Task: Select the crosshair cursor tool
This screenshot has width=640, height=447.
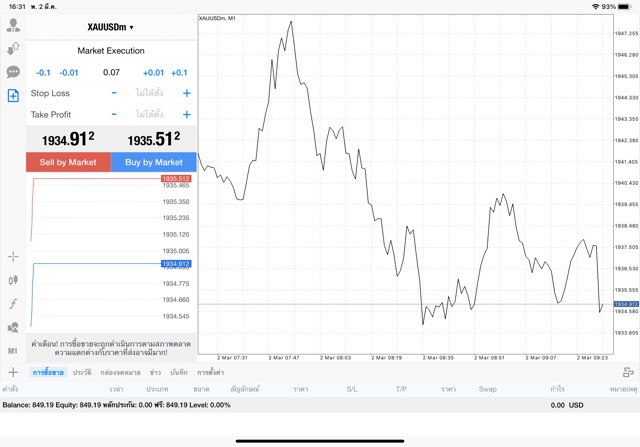Action: coord(13,257)
